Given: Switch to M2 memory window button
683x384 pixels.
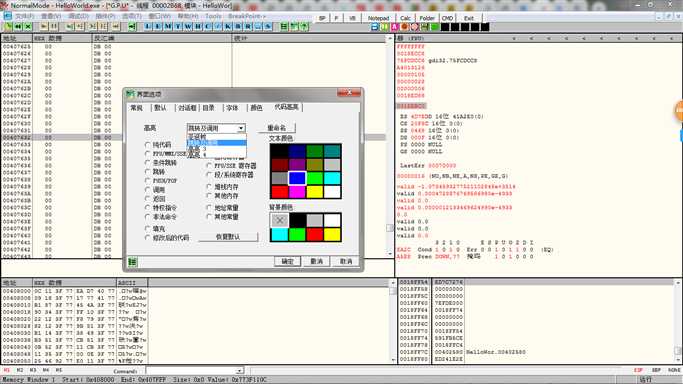Looking at the screenshot, I should 20,370.
